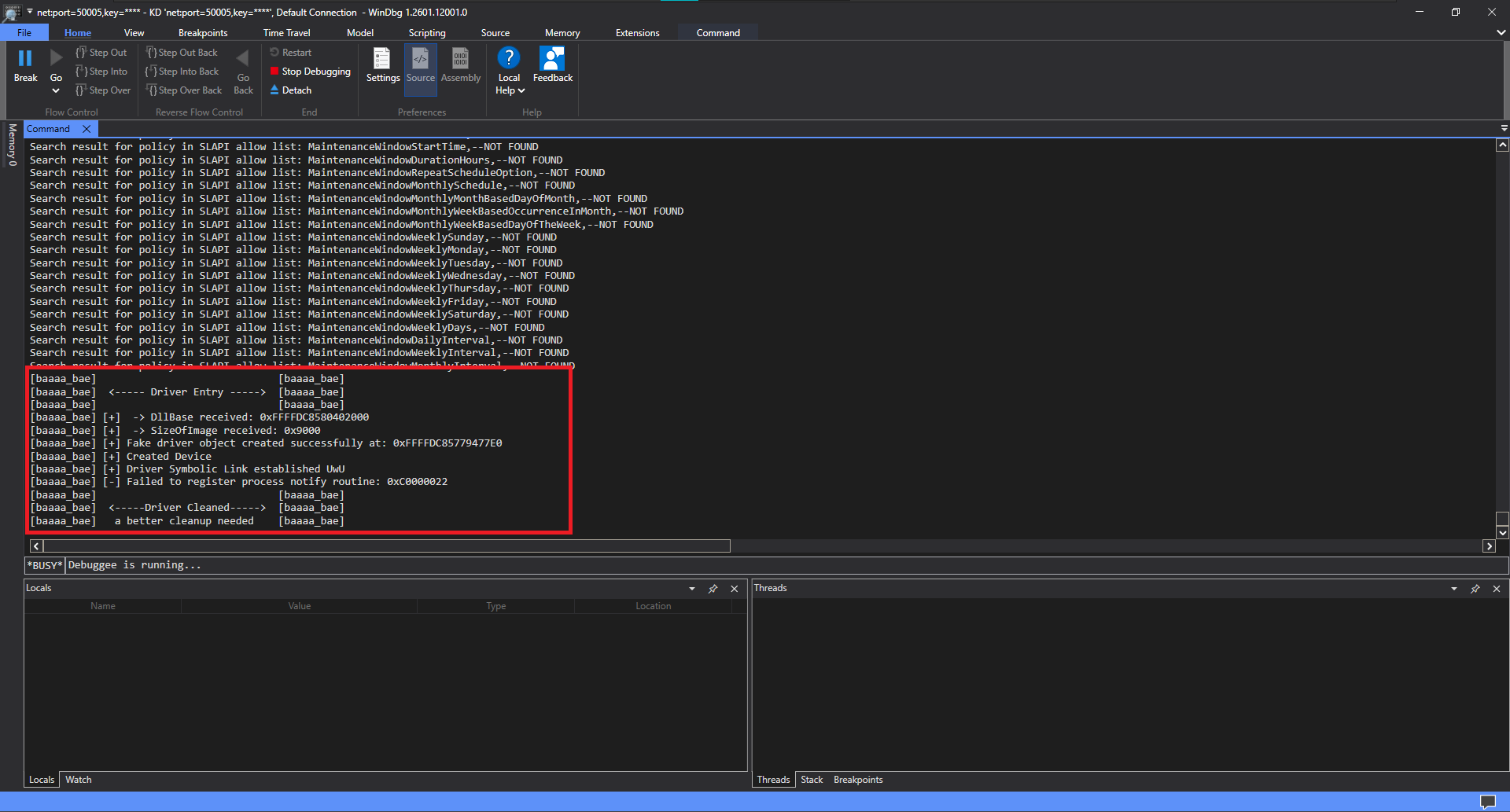Open the Threads panel options dropdown
This screenshot has height=812, width=1510.
point(1453,589)
